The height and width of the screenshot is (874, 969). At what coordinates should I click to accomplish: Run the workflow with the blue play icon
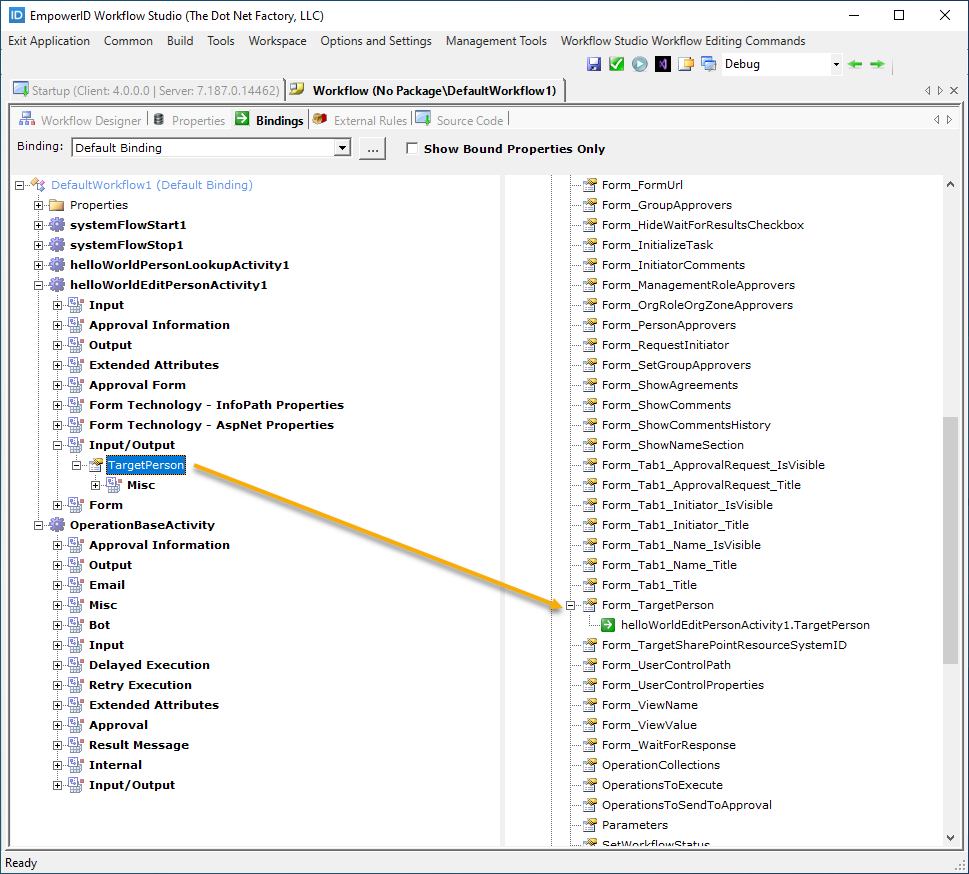(x=640, y=63)
